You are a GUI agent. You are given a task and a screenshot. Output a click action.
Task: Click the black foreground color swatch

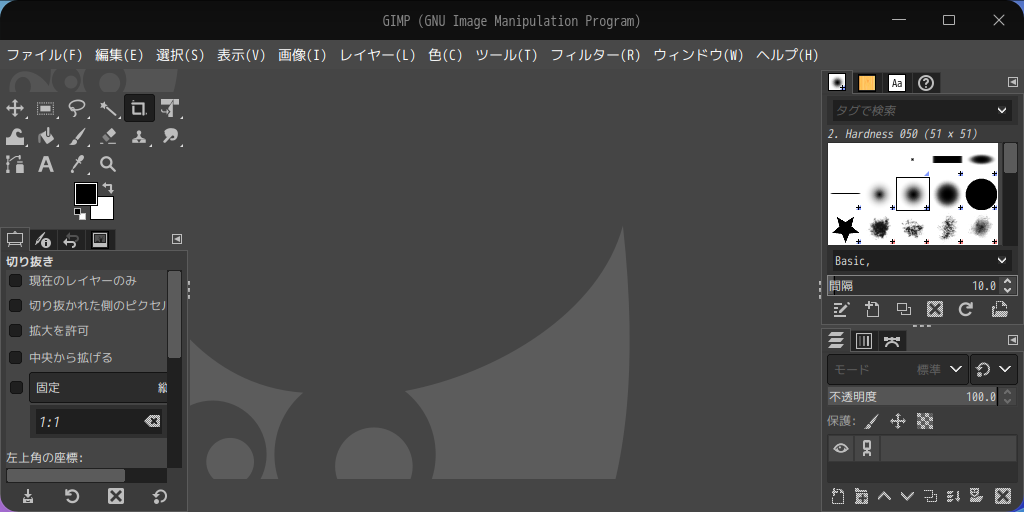pos(86,194)
